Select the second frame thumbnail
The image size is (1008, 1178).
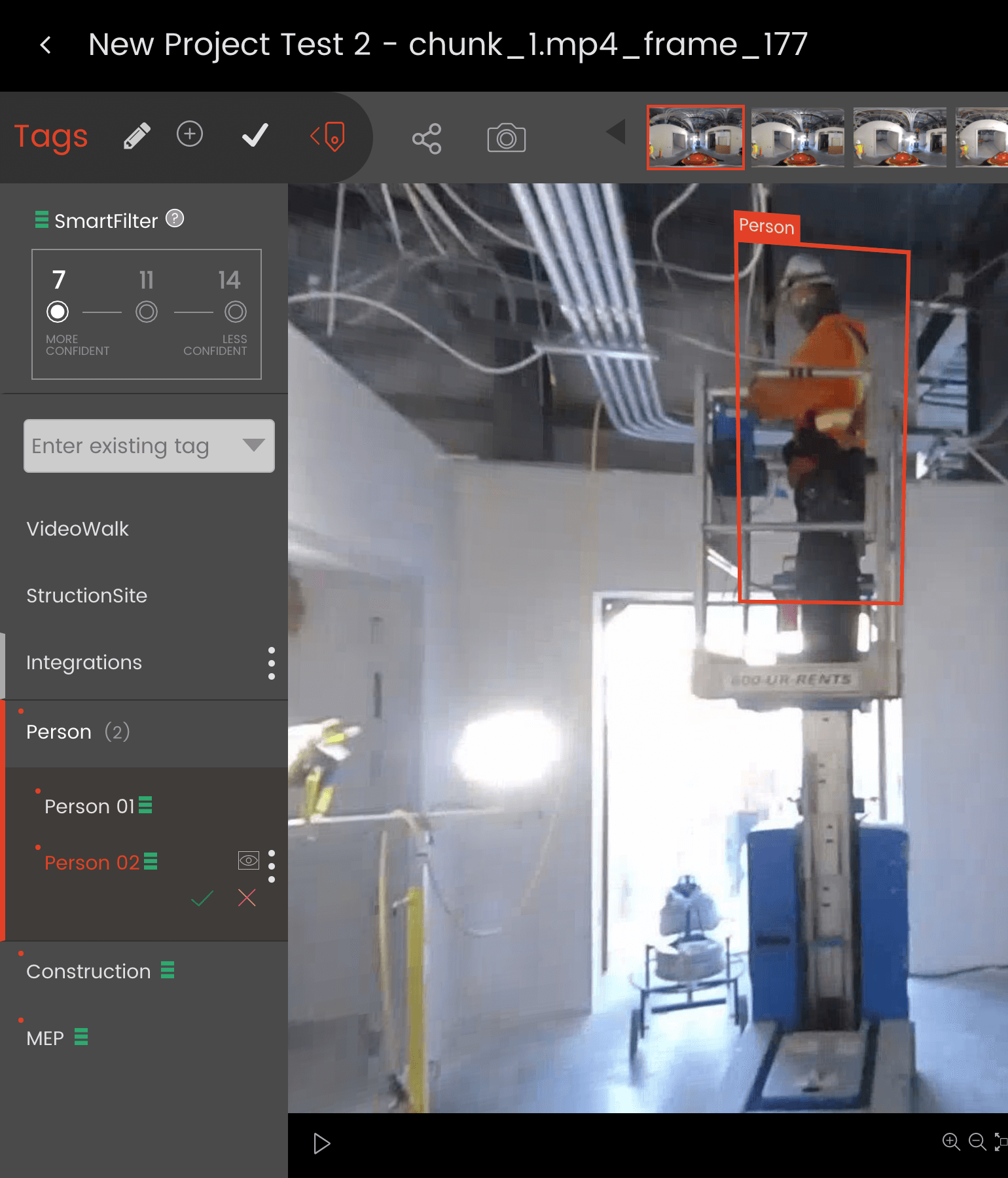[798, 138]
